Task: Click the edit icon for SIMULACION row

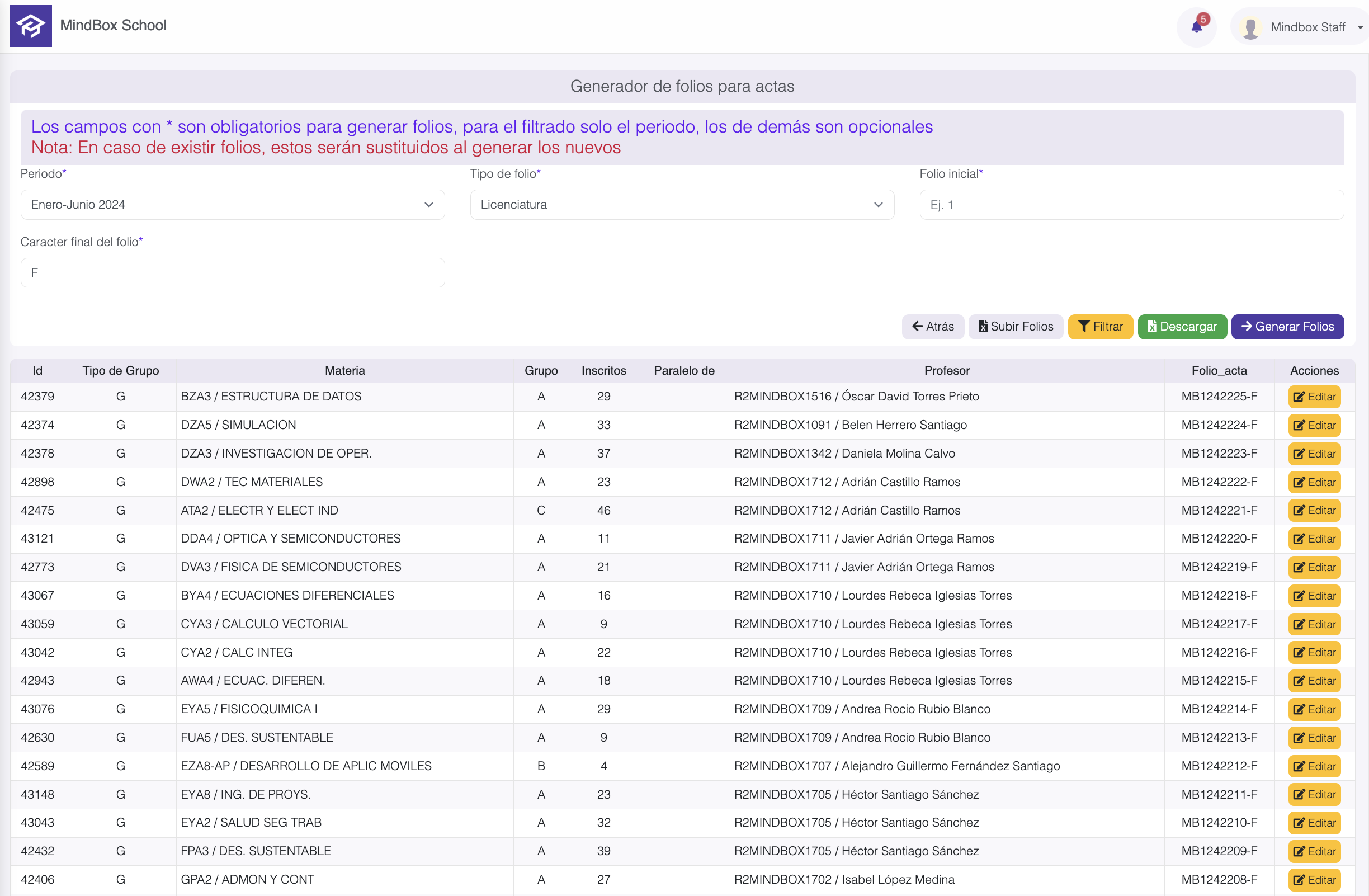Action: [1299, 425]
